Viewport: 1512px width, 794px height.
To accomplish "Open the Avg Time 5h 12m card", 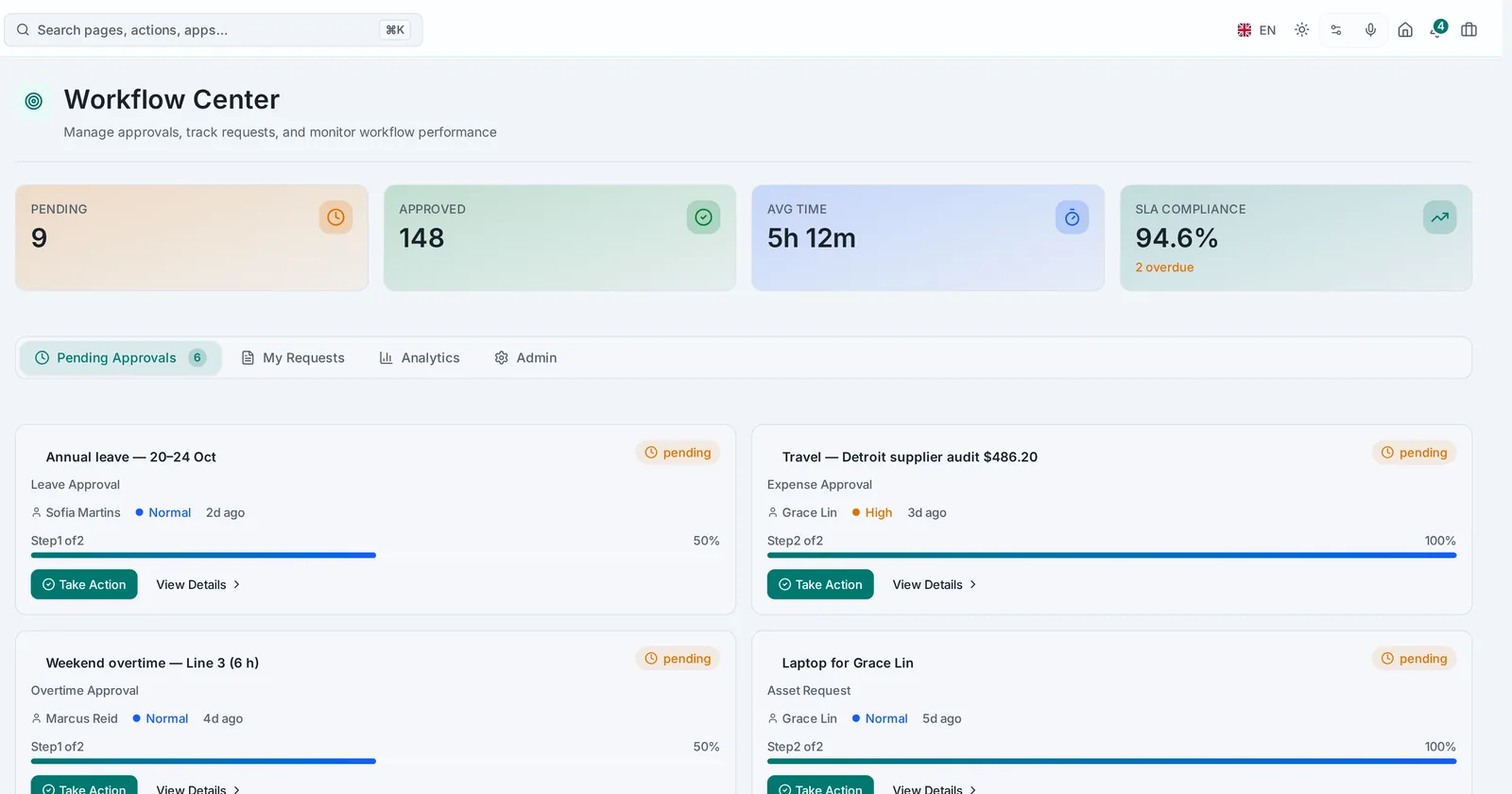I will tap(928, 238).
